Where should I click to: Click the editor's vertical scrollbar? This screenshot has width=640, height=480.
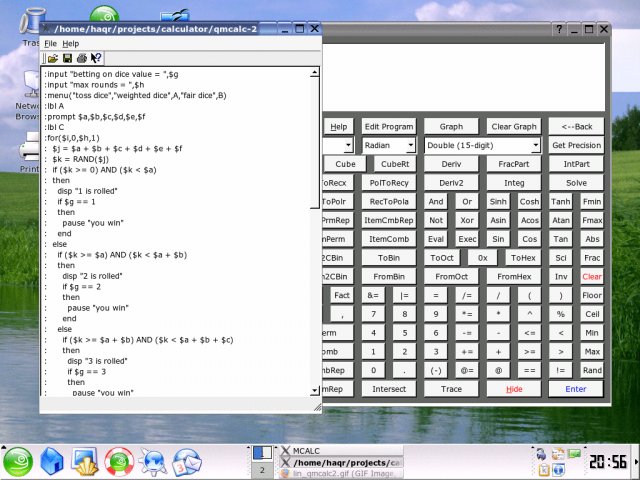pyautogui.click(x=317, y=230)
